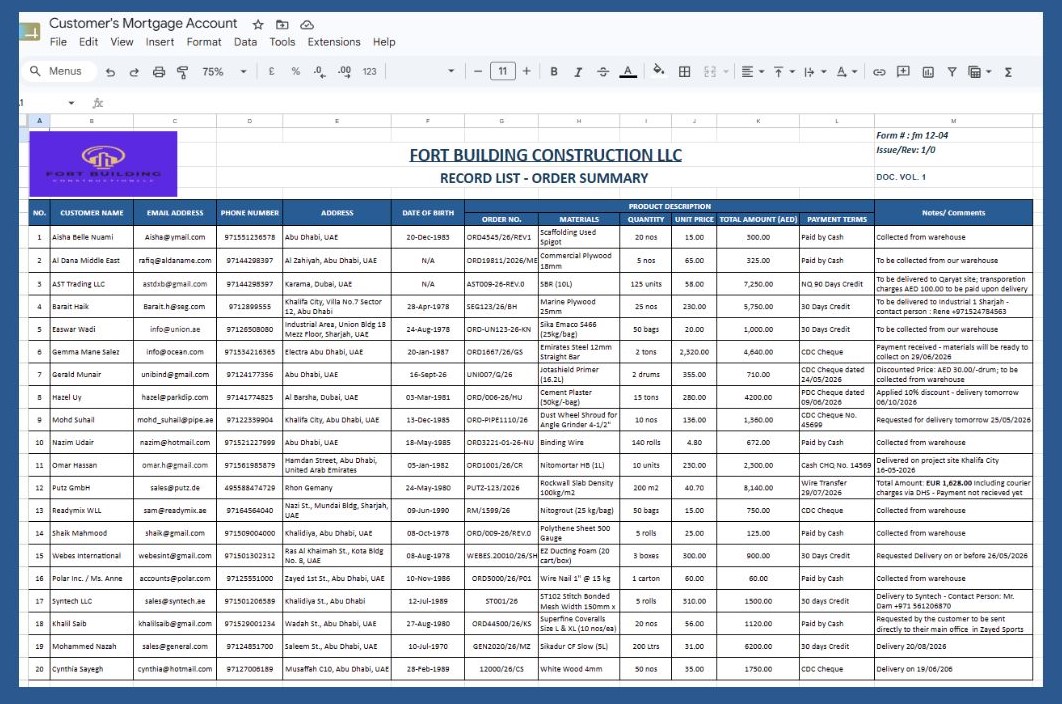Image resolution: width=1062 pixels, height=704 pixels.
Task: Open the borders tool
Action: coord(685,72)
